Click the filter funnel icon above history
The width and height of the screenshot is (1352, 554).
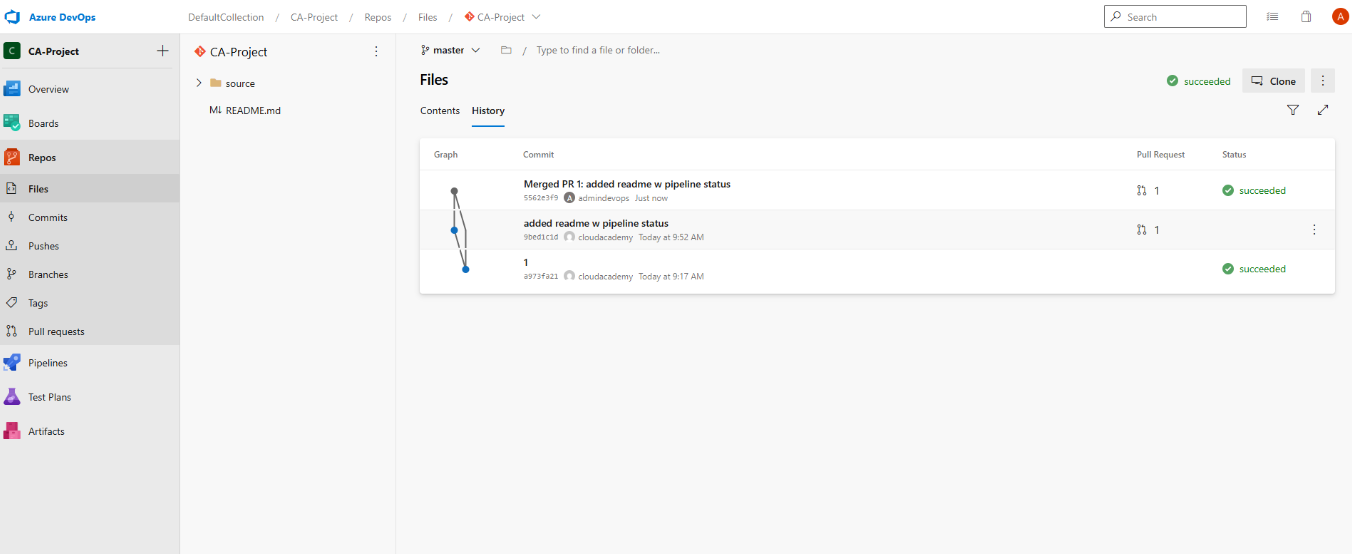(1293, 110)
